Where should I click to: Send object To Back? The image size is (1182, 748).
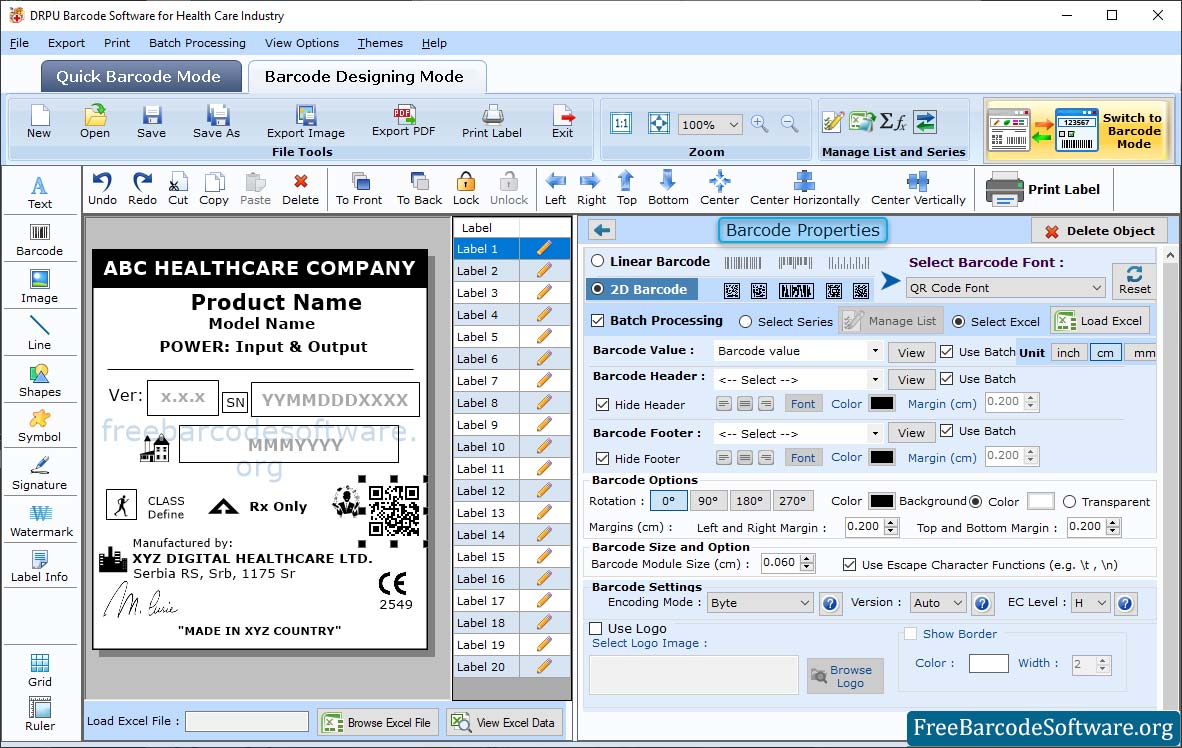(x=419, y=189)
